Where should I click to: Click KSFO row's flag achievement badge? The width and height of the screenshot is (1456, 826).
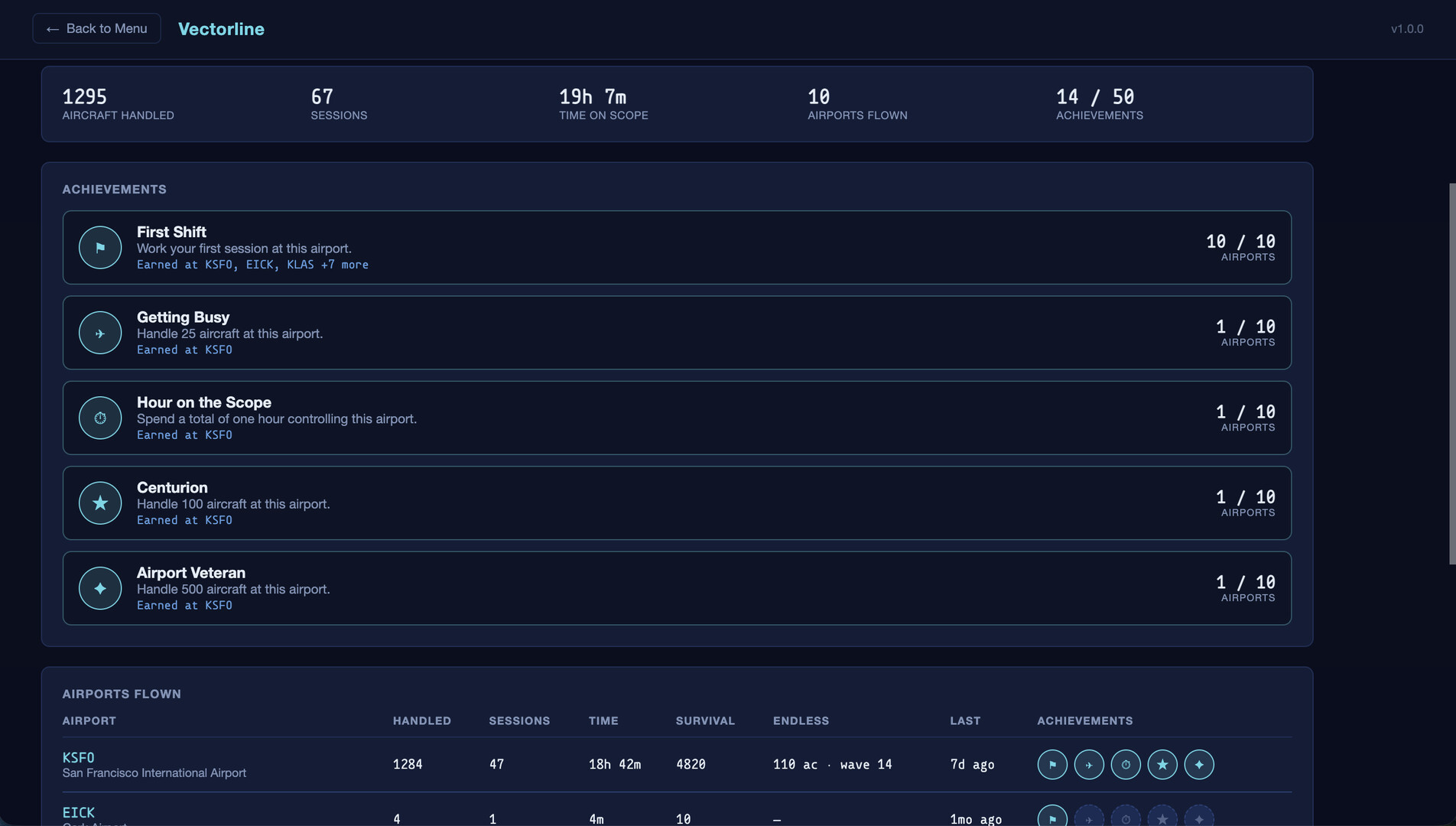(x=1052, y=764)
